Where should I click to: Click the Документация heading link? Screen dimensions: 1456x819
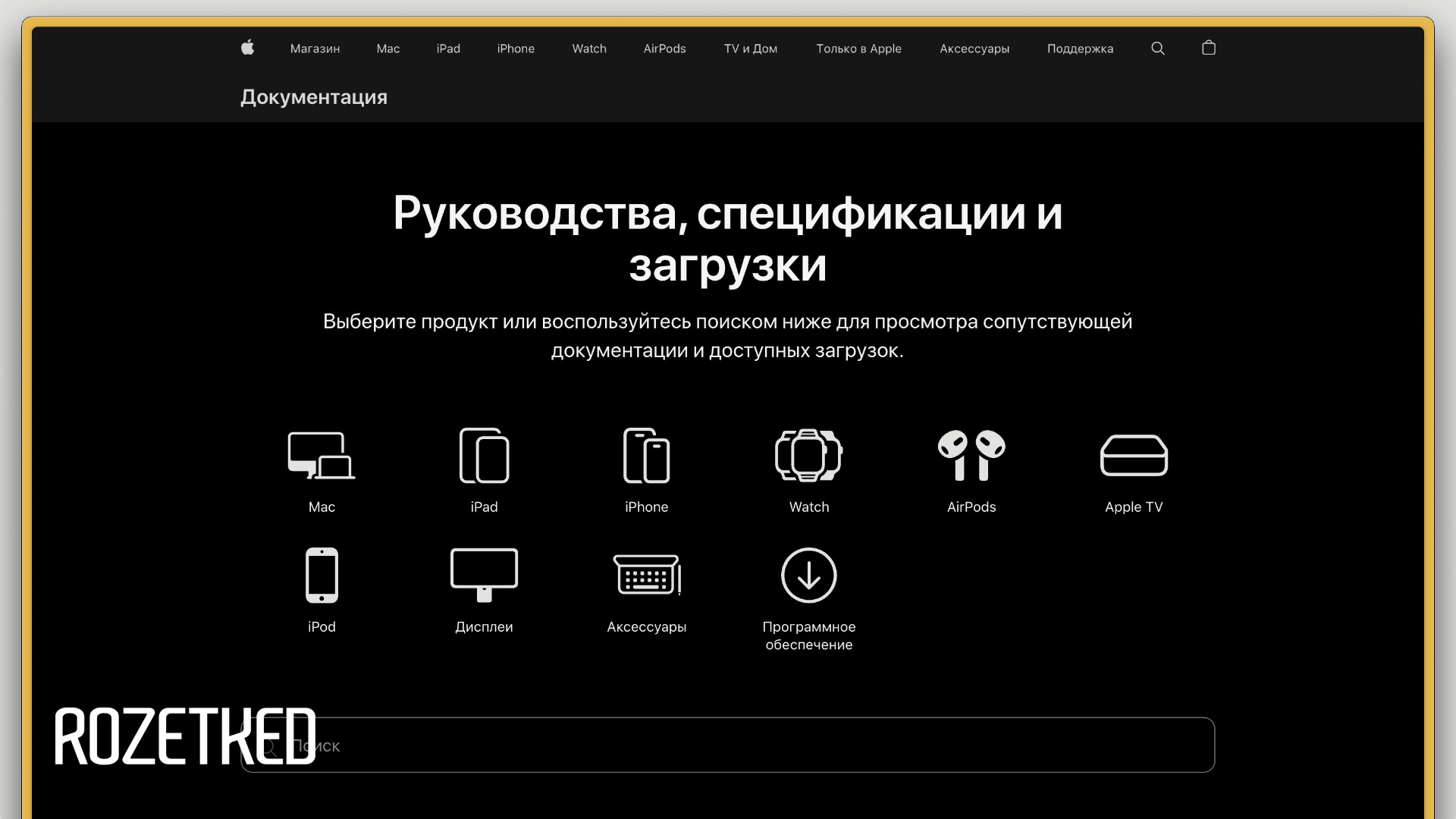313,97
